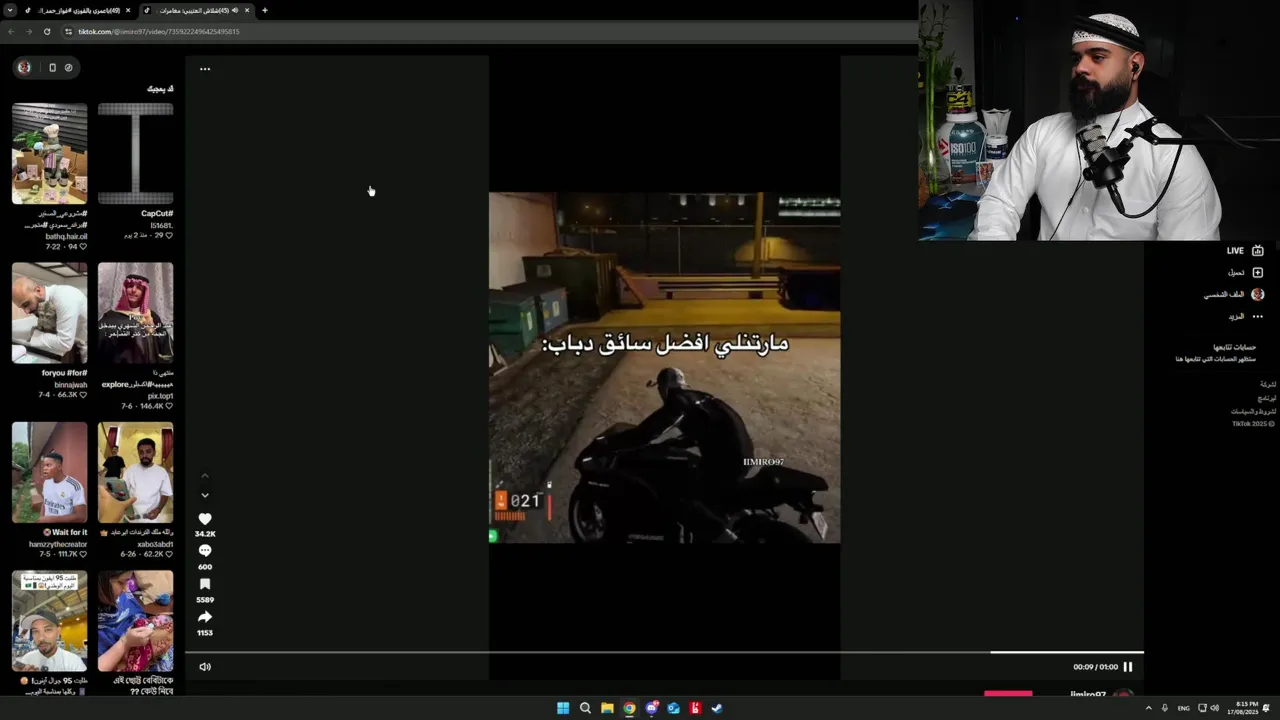This screenshot has height=720, width=1280.
Task: Click the pix.top1 username text
Action: point(160,396)
